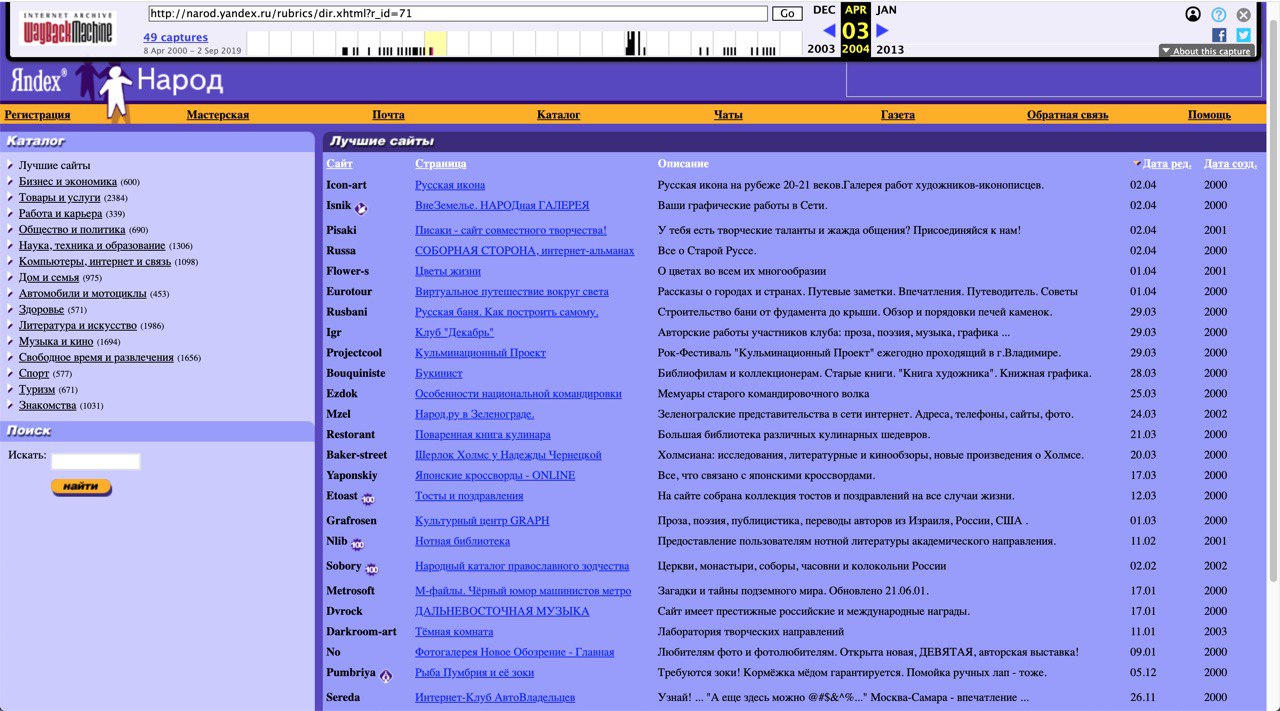
Task: Open Компьютеры, интернет и связь category
Action: point(95,262)
